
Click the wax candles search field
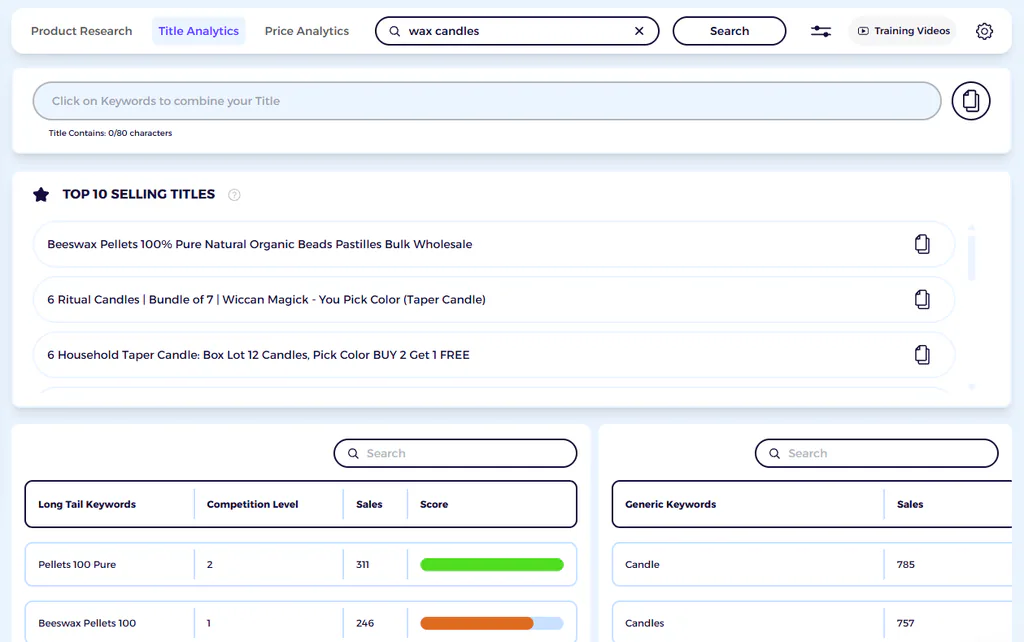click(x=517, y=31)
